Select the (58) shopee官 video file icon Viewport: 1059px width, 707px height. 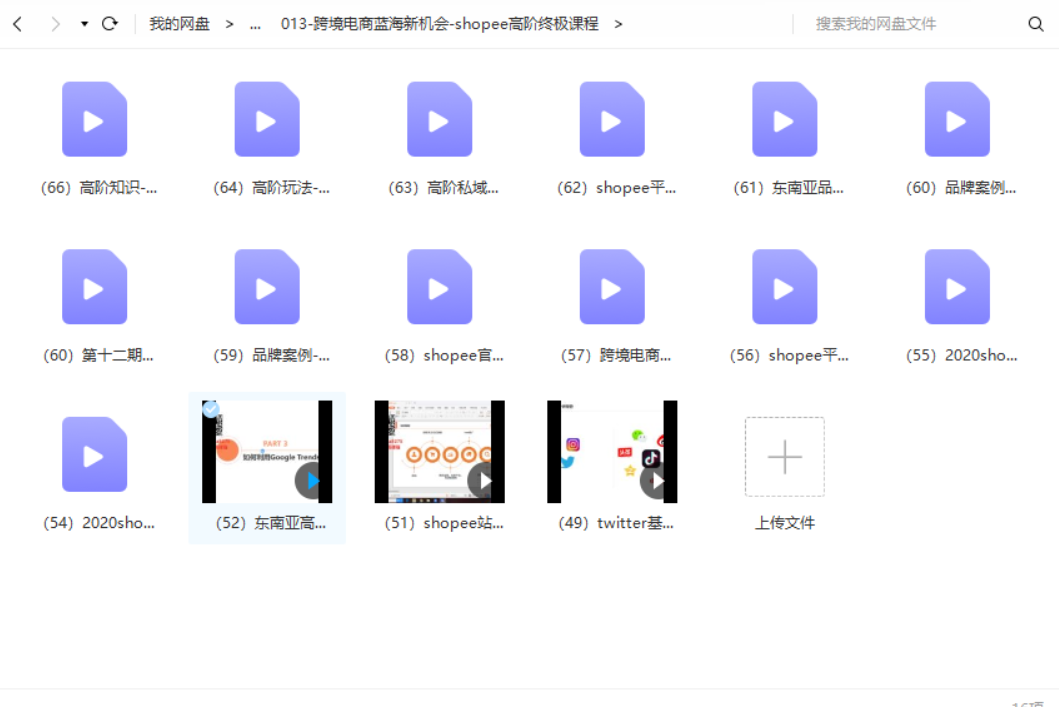[440, 287]
